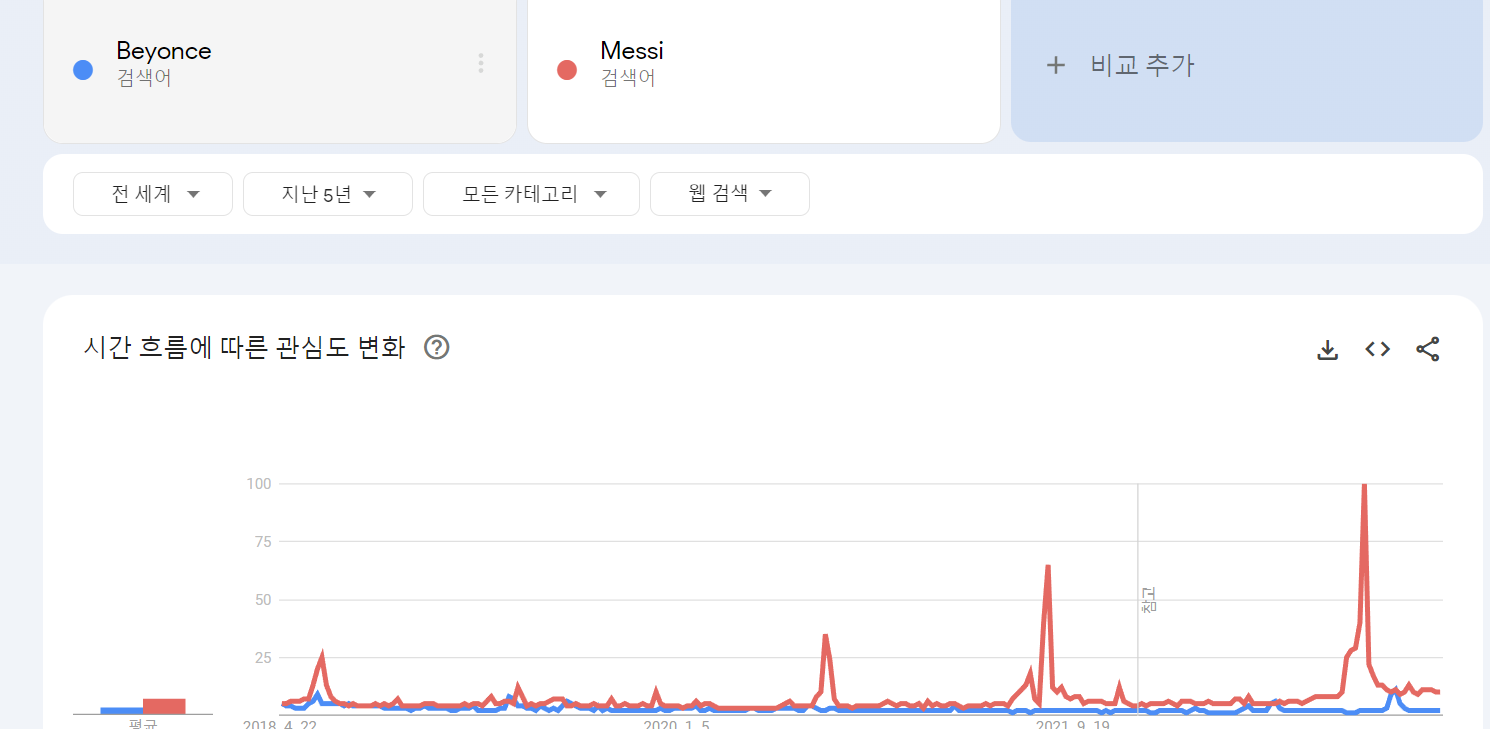Click the blue Beyonce color dot
The image size is (1490, 729).
coord(83,70)
